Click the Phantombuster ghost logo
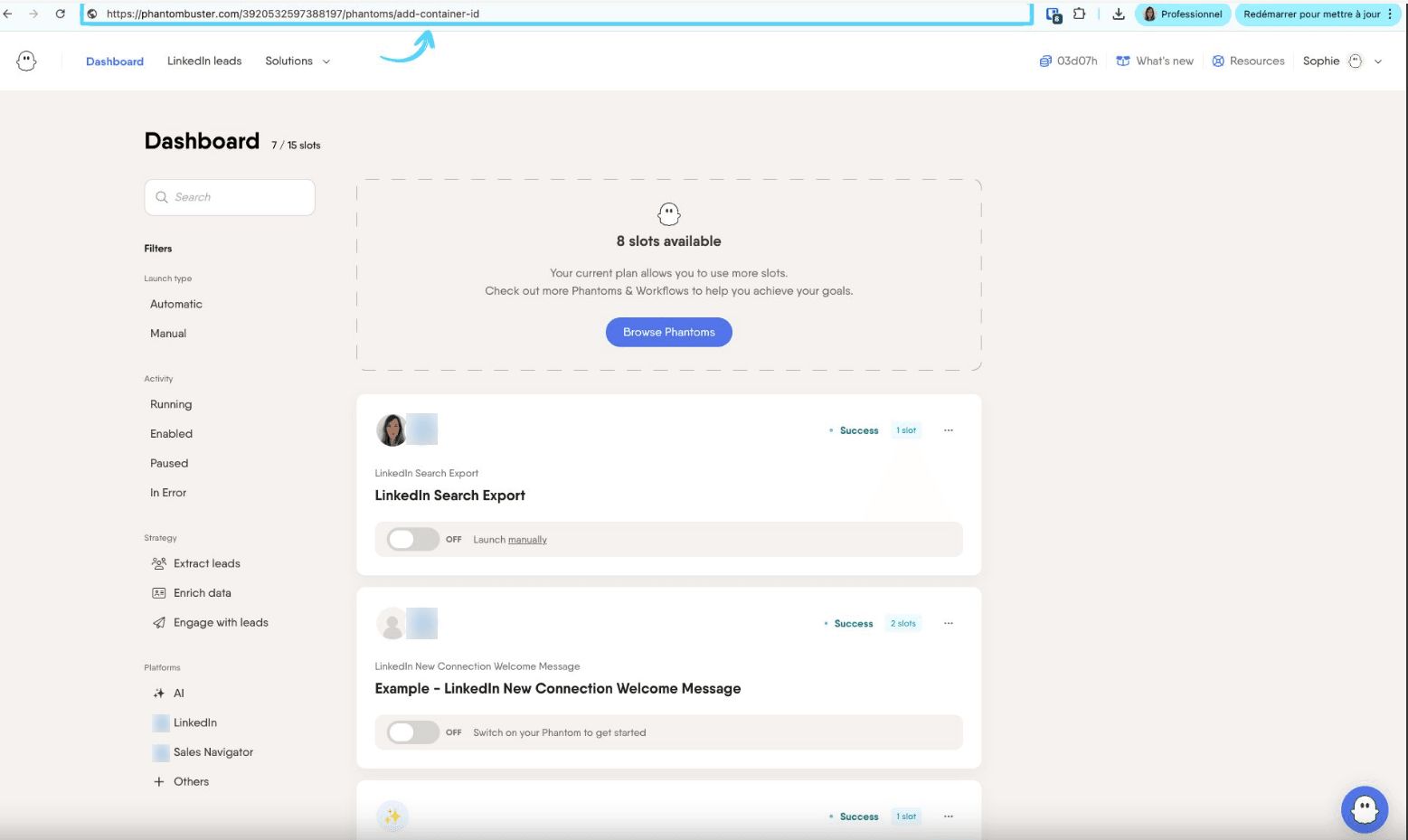The width and height of the screenshot is (1408, 840). pyautogui.click(x=26, y=61)
